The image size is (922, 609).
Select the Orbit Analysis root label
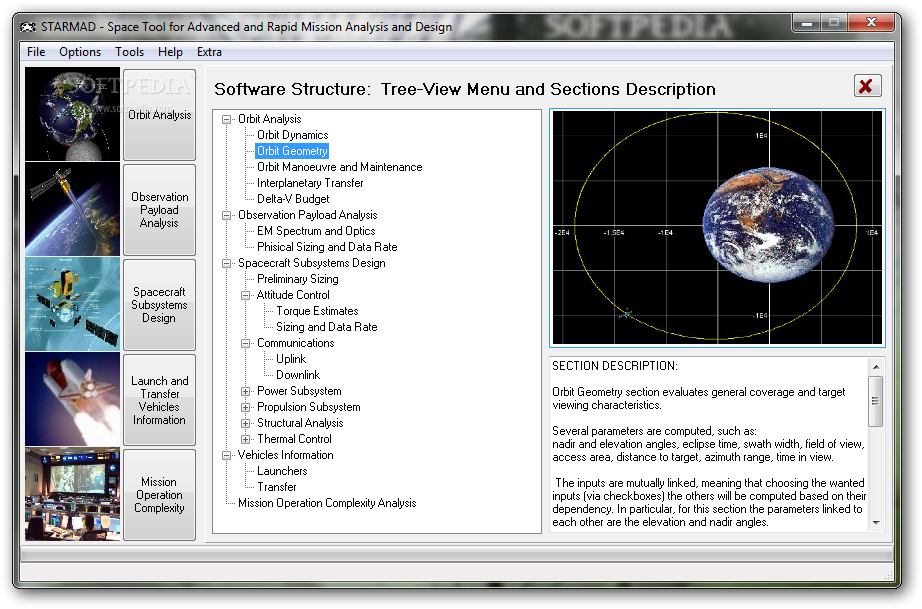(269, 119)
